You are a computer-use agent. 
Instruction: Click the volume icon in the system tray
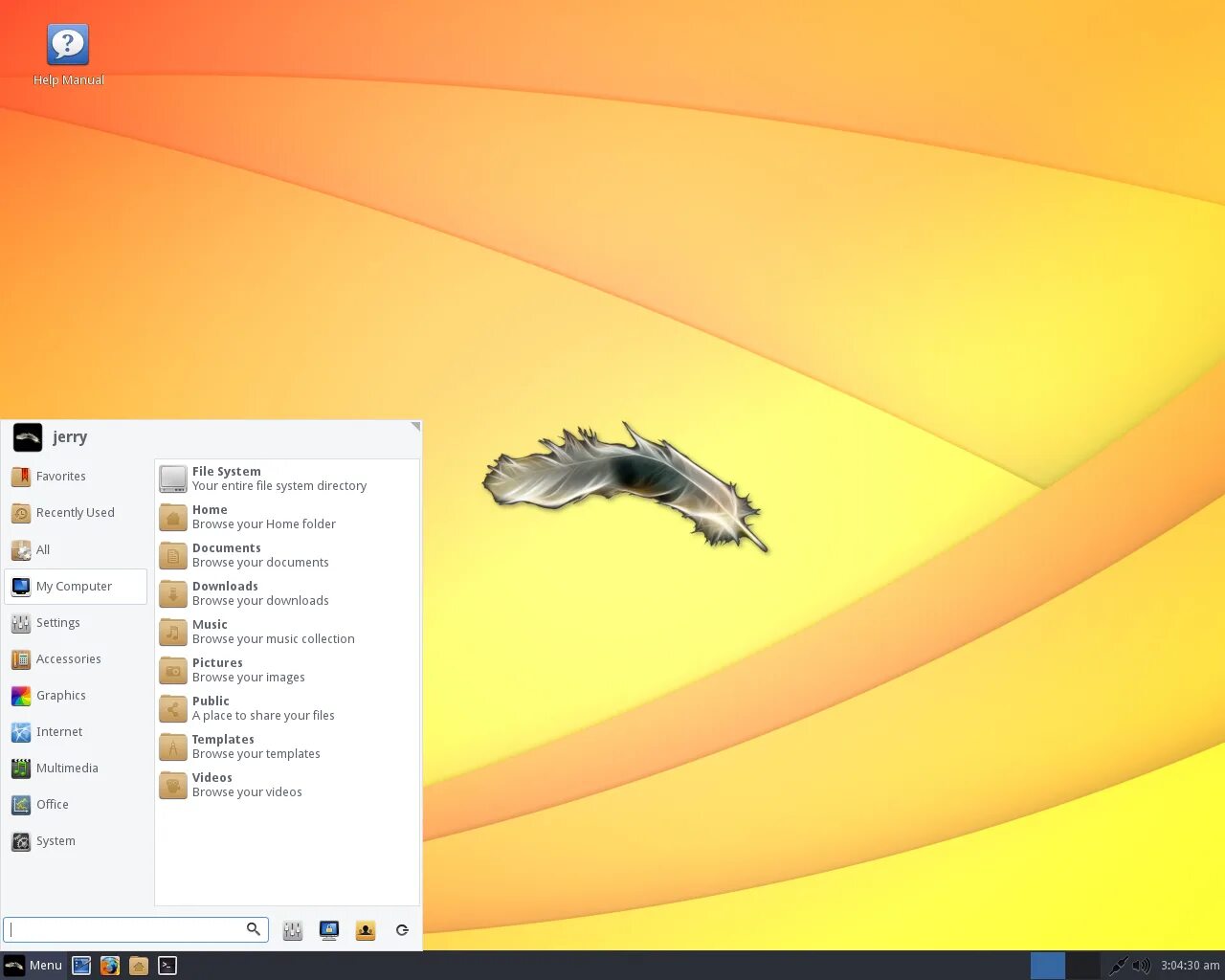pyautogui.click(x=1142, y=966)
